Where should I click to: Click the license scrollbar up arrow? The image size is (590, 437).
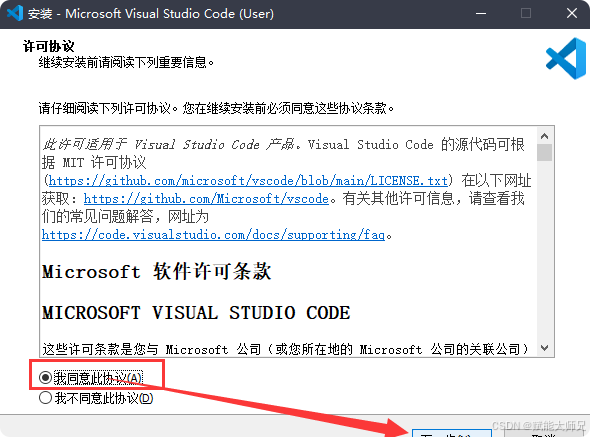(544, 136)
